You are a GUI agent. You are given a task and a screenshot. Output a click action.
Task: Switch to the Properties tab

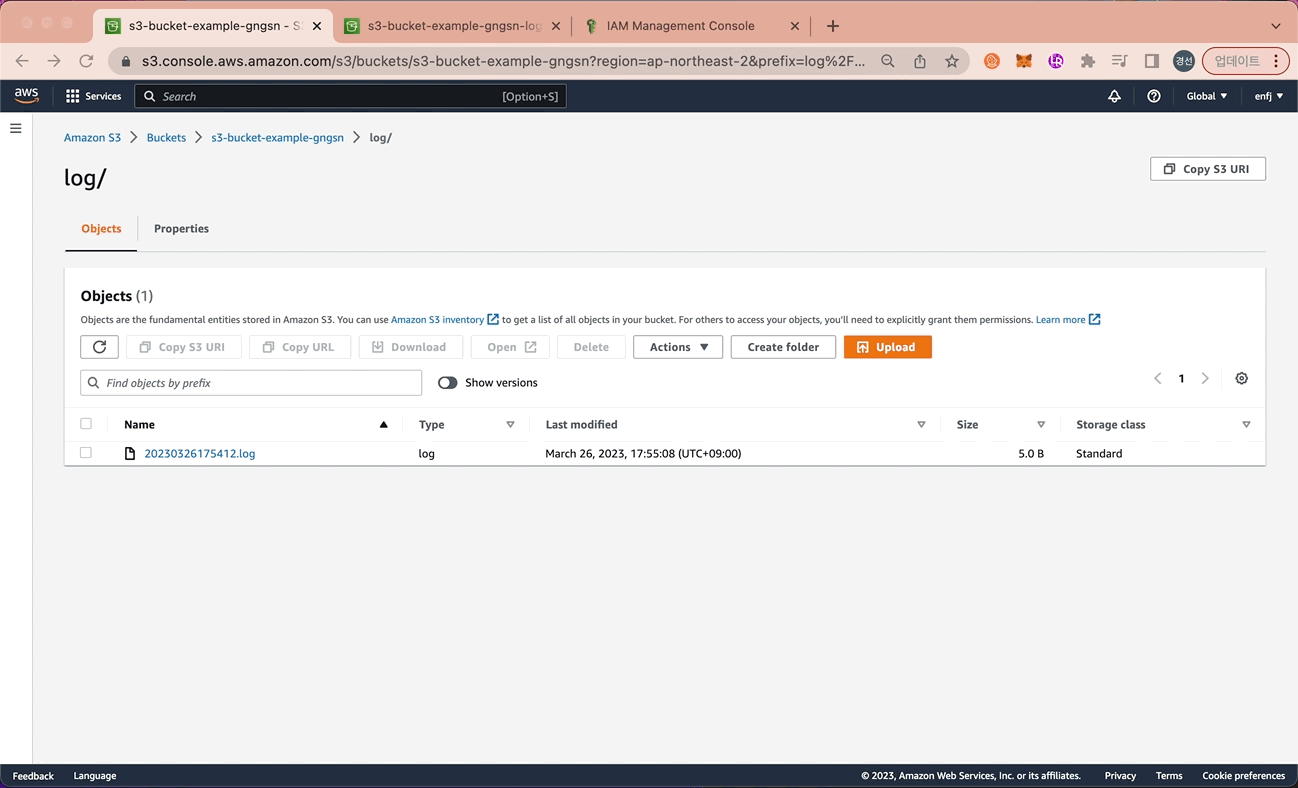click(x=181, y=229)
